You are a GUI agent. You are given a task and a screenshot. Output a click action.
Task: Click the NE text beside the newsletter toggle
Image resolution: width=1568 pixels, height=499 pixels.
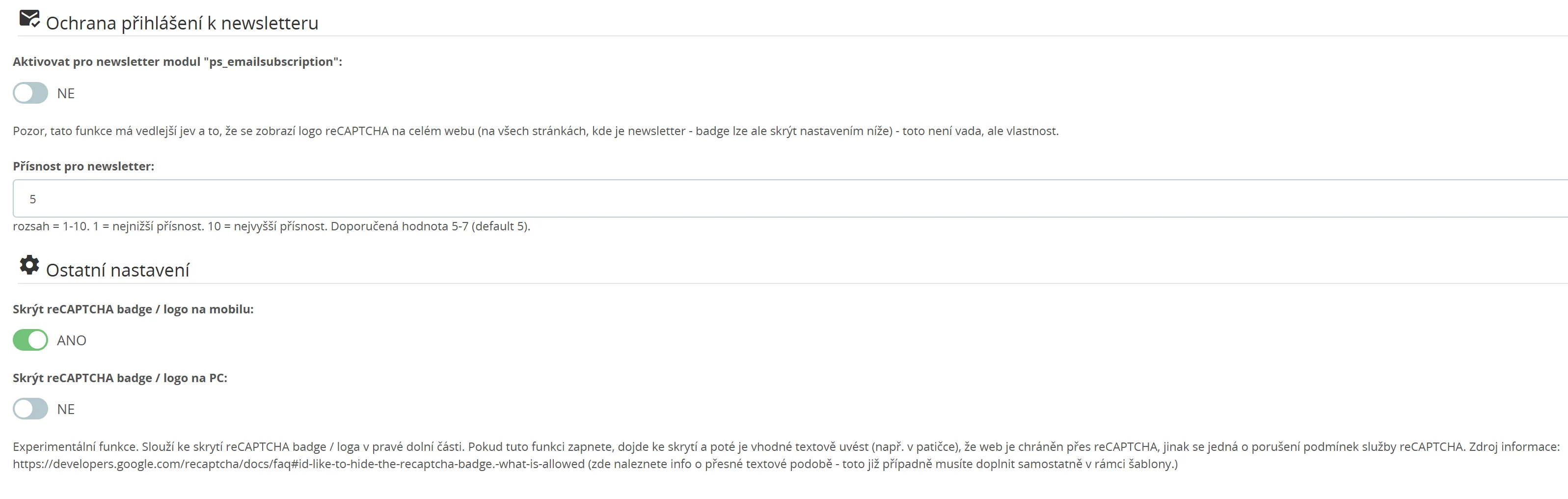coord(66,93)
